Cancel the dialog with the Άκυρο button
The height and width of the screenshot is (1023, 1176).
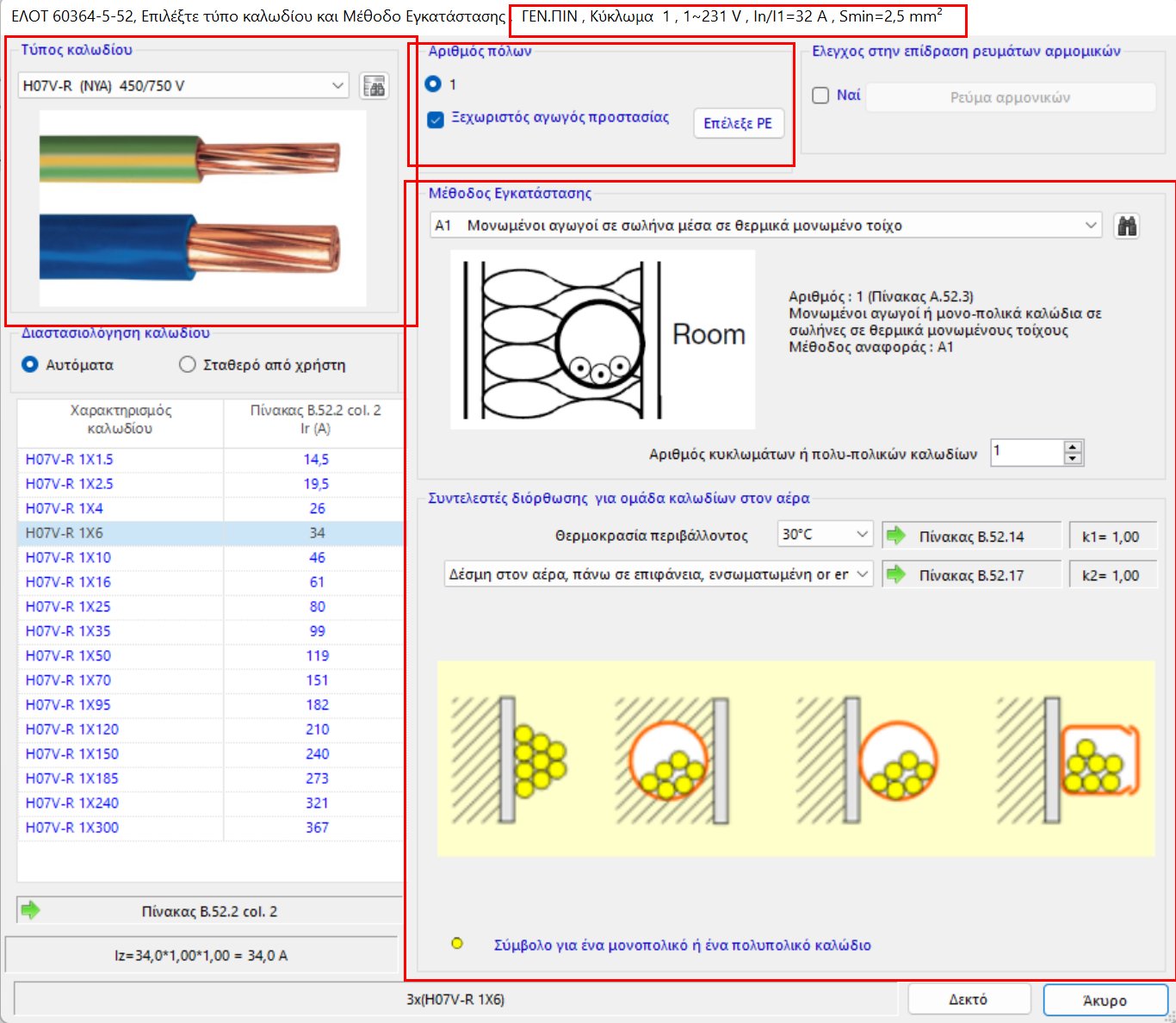click(x=1106, y=1000)
